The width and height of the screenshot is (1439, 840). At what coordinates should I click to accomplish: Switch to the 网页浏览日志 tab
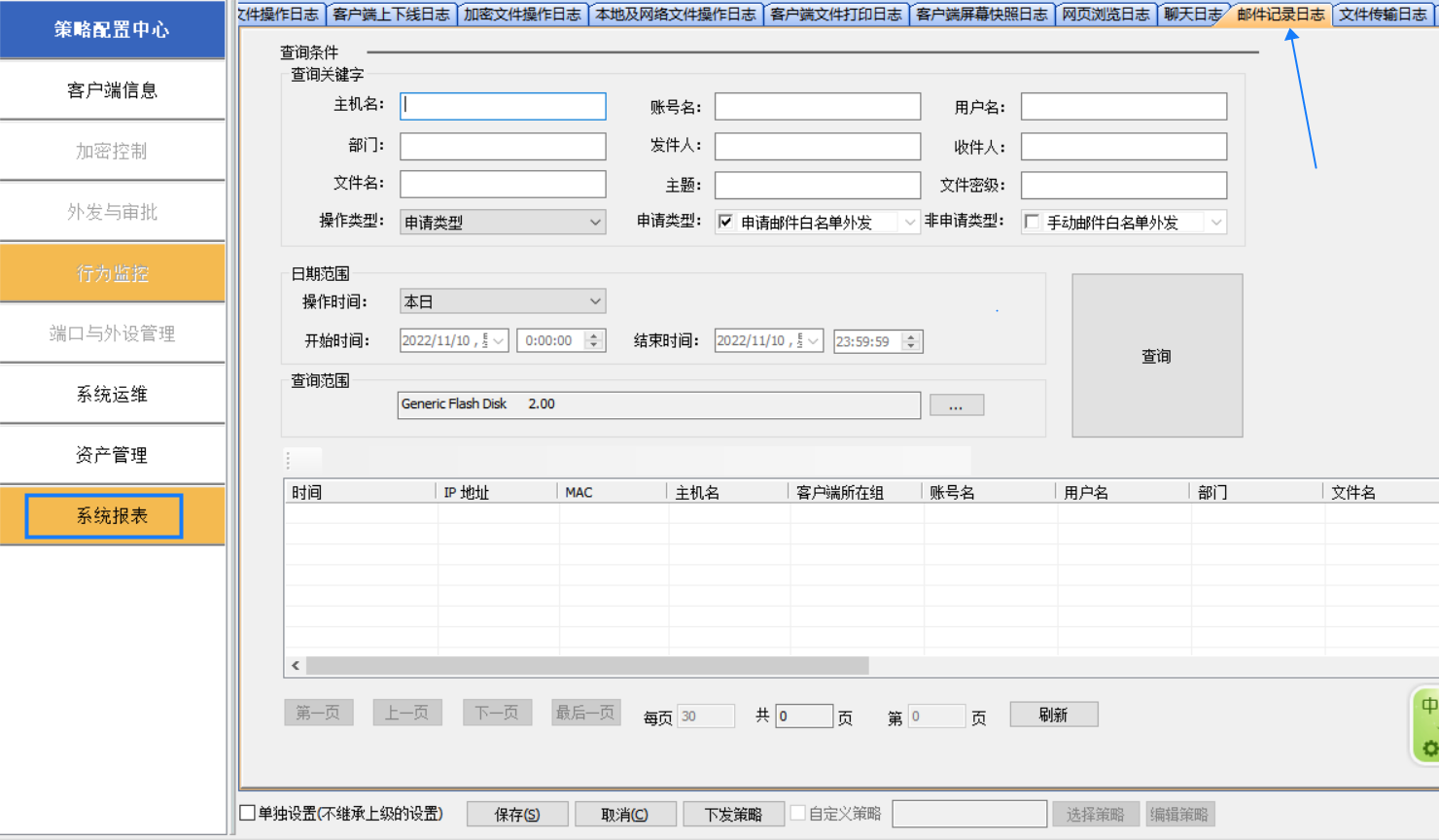[1105, 14]
